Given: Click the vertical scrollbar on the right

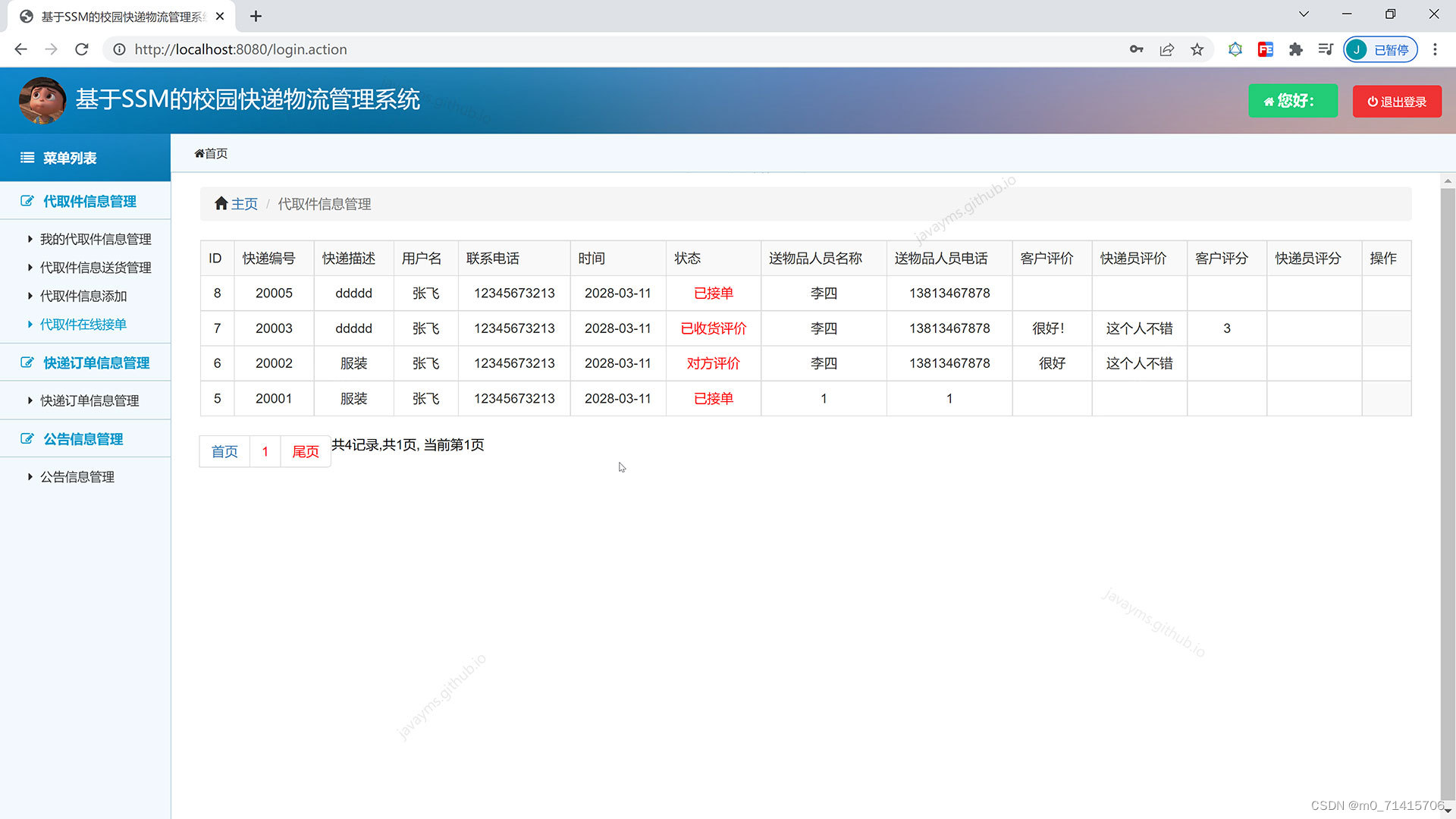Looking at the screenshot, I should pos(1448,493).
